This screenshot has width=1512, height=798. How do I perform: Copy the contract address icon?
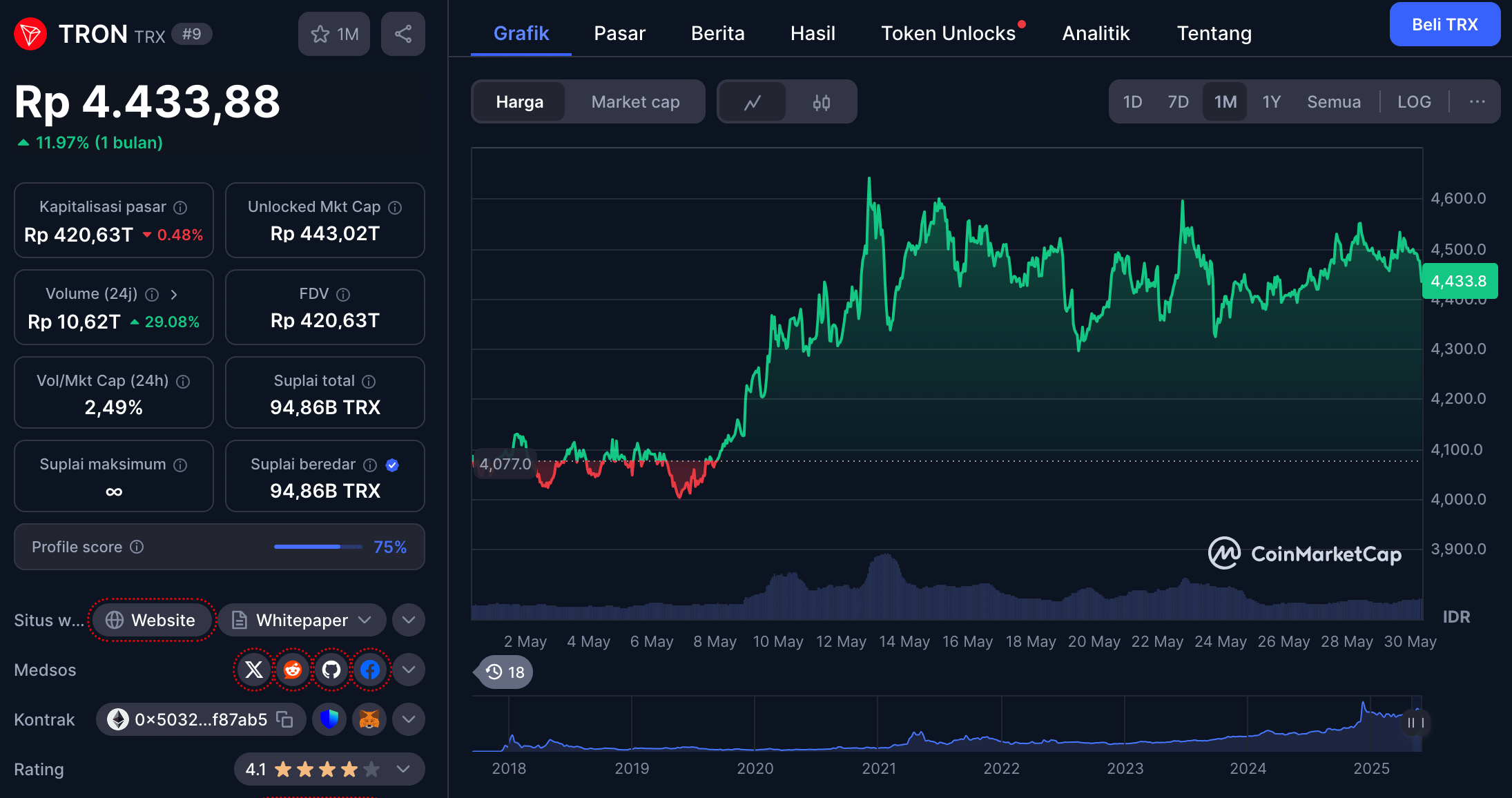point(284,719)
